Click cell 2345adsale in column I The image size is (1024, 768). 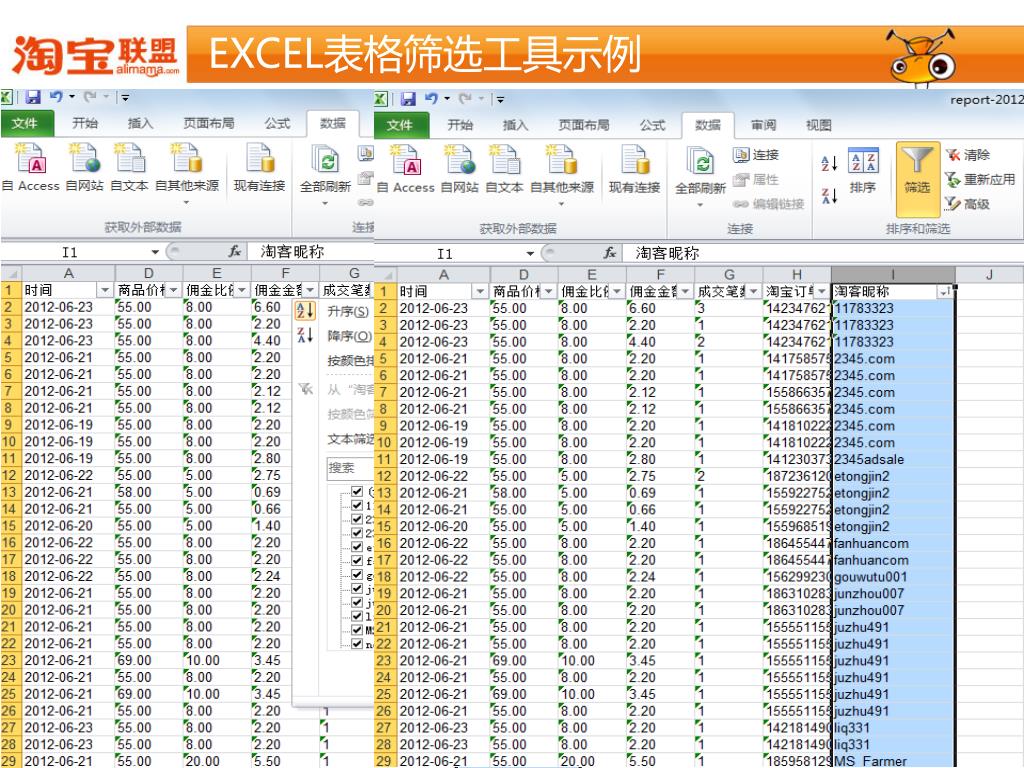[x=893, y=459]
